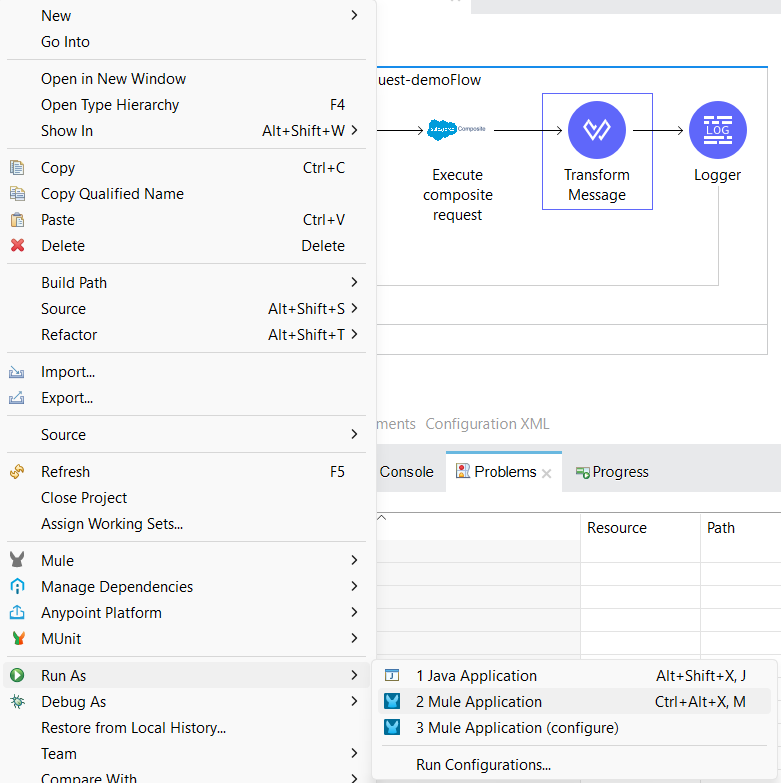781x783 pixels.
Task: Expand the Build Path submenu
Action: click(354, 283)
